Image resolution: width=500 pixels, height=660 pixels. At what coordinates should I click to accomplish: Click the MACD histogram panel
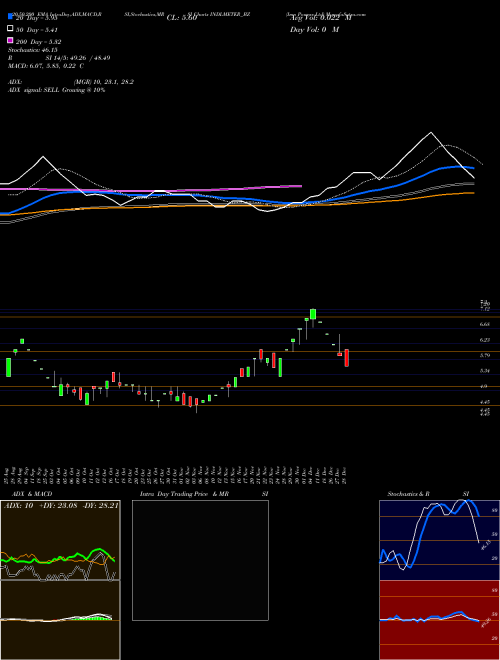click(x=60, y=620)
